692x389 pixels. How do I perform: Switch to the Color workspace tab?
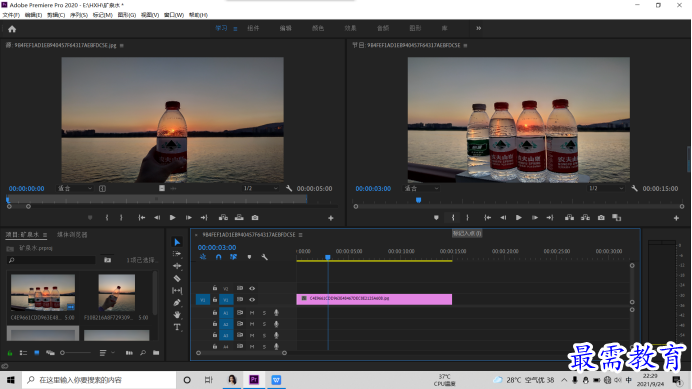point(318,28)
